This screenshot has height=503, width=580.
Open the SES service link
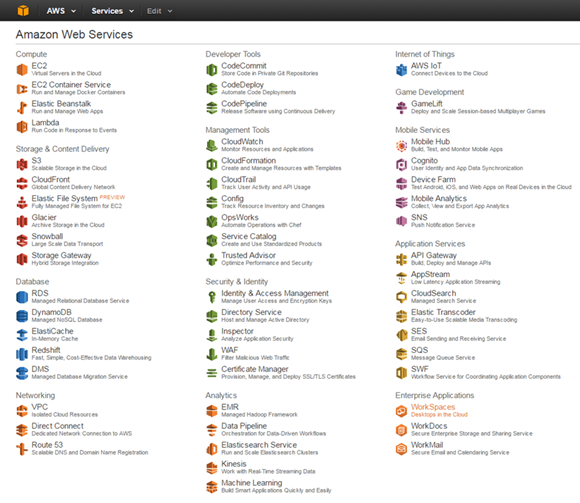[x=419, y=331]
